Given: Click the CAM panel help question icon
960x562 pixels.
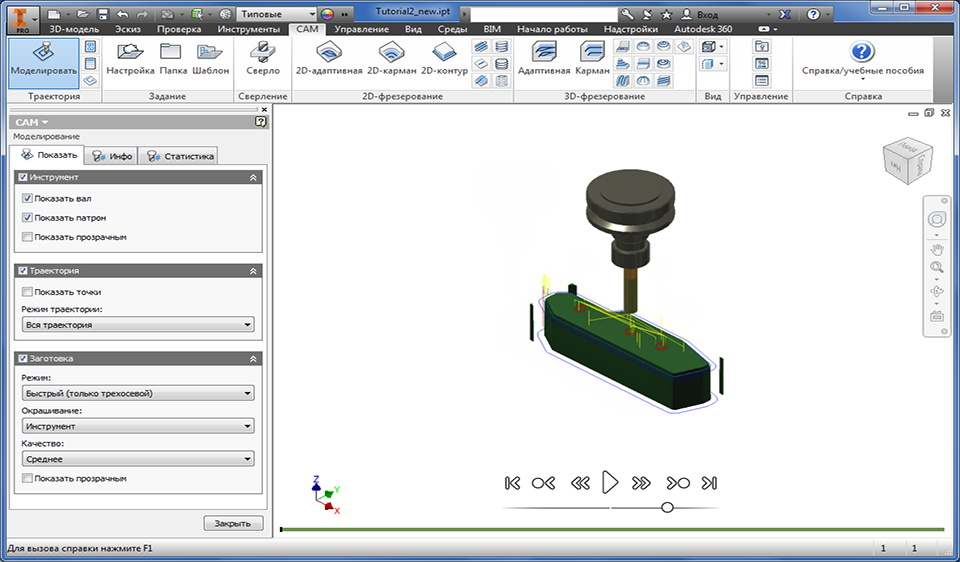Looking at the screenshot, I should [260, 122].
